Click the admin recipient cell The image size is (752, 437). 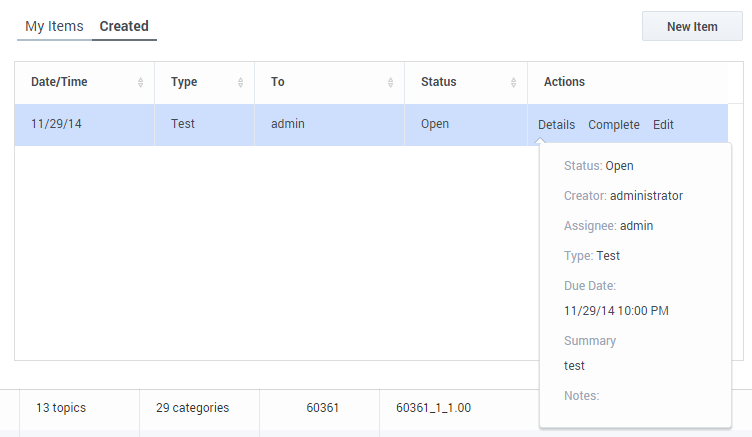click(x=288, y=124)
